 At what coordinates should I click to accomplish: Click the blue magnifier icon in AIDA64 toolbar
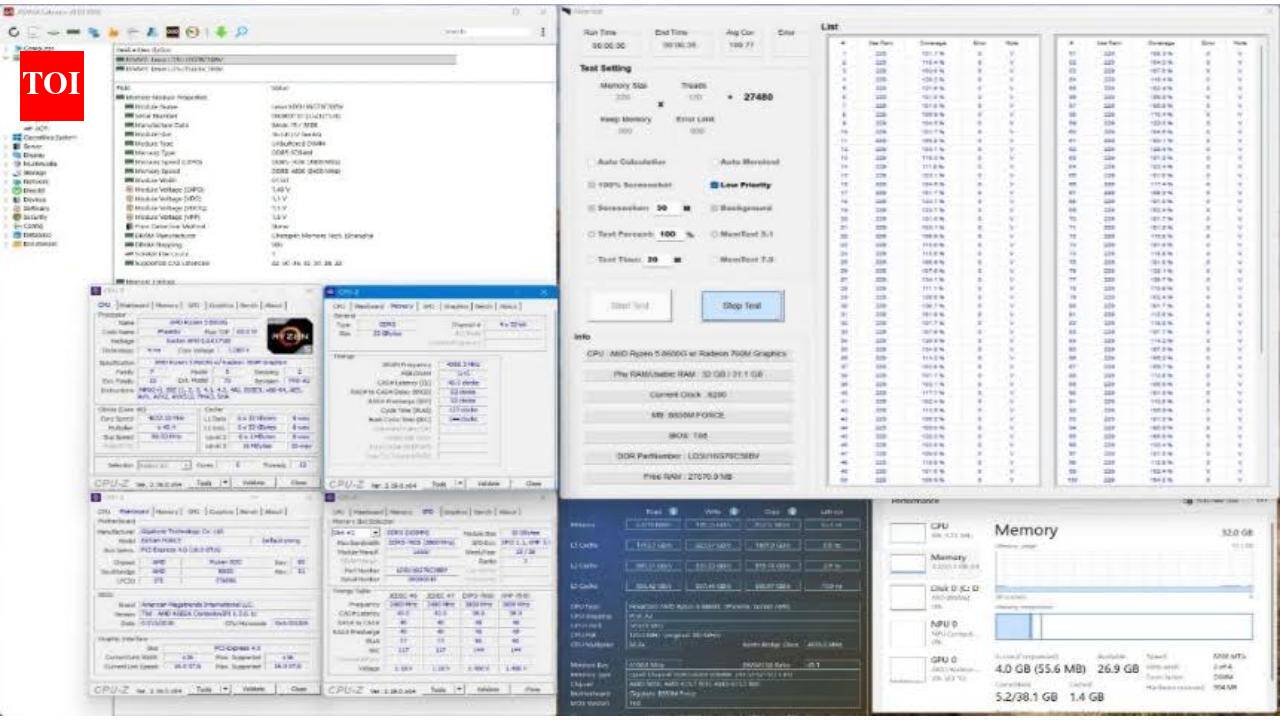point(242,32)
